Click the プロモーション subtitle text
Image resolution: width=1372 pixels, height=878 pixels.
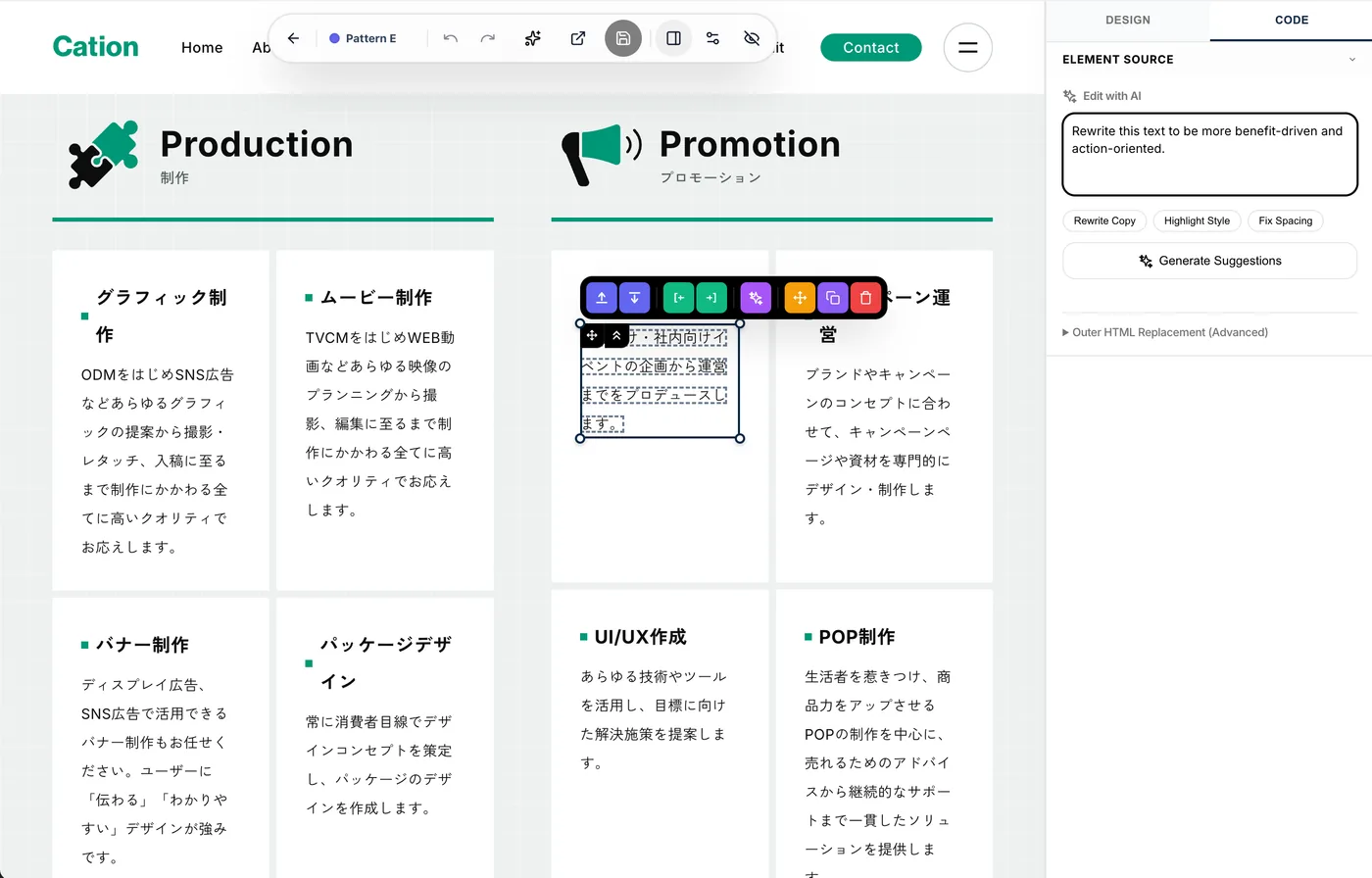tap(710, 177)
